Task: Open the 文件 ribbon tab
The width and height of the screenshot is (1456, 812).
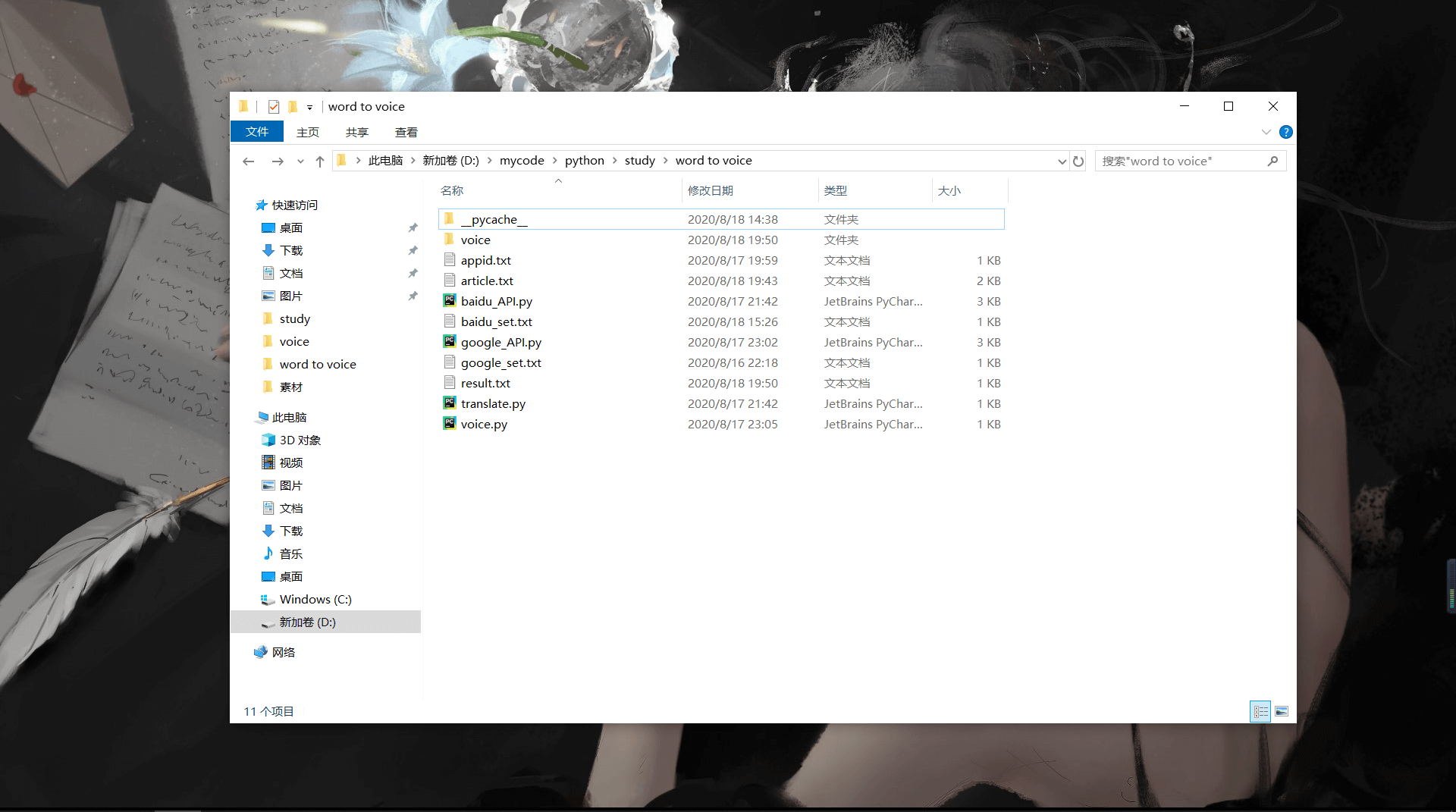Action: click(x=257, y=132)
